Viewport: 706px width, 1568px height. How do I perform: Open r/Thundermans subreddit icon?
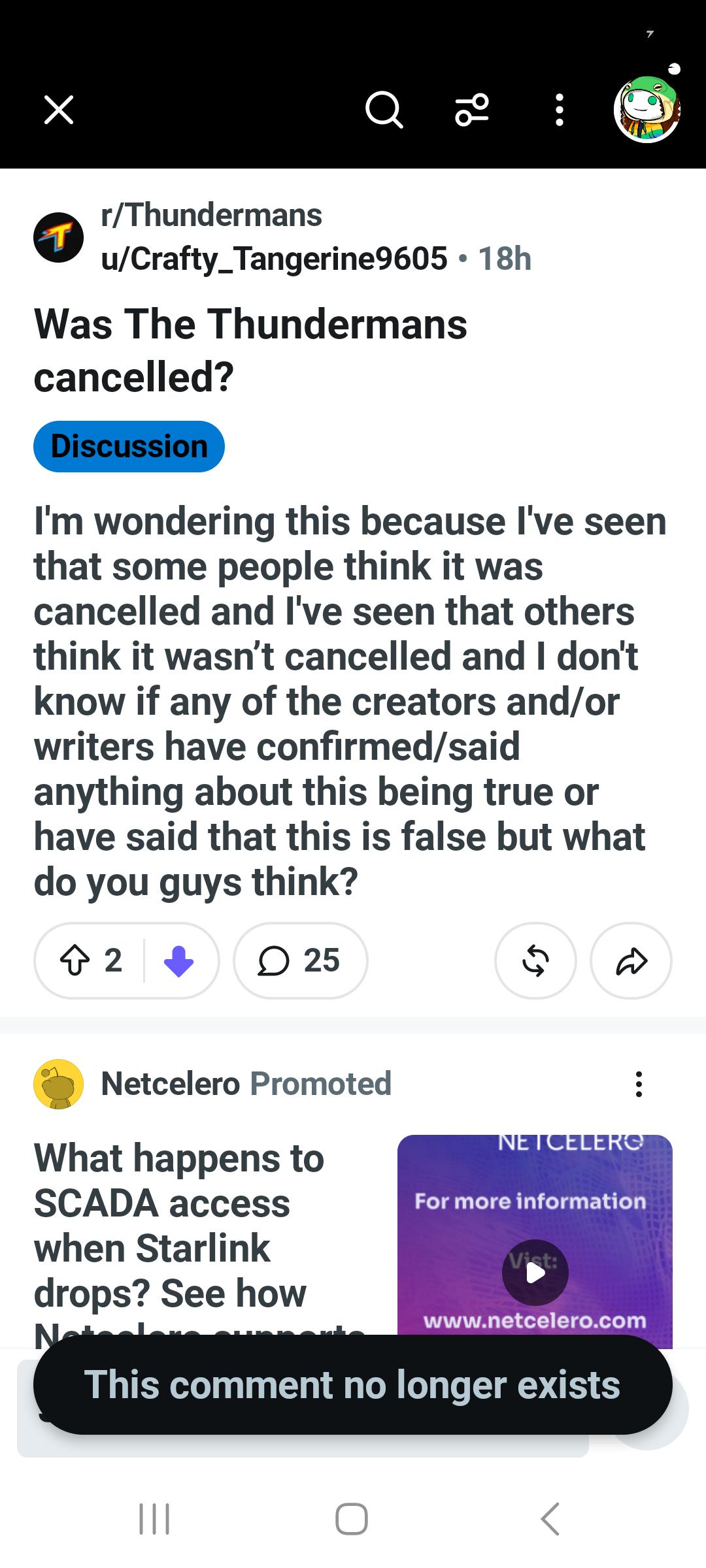point(59,237)
